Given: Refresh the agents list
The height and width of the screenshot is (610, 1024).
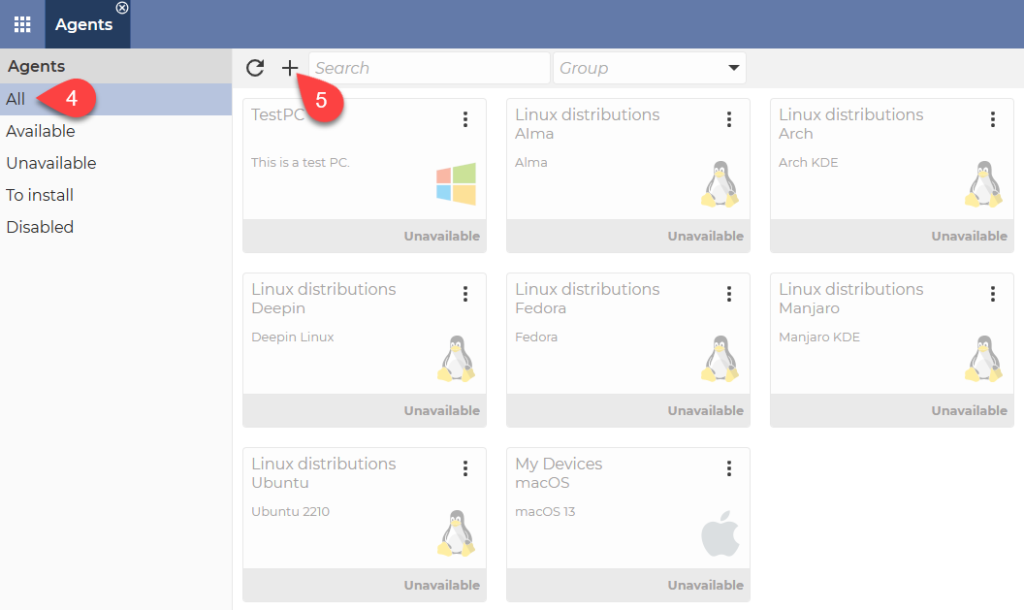Looking at the screenshot, I should pyautogui.click(x=255, y=67).
